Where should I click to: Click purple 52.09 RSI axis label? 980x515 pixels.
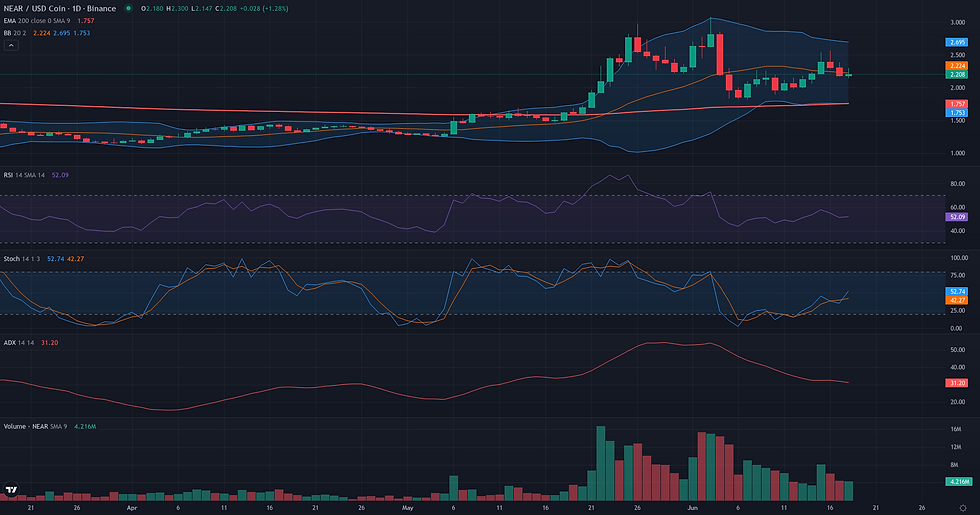[956, 217]
